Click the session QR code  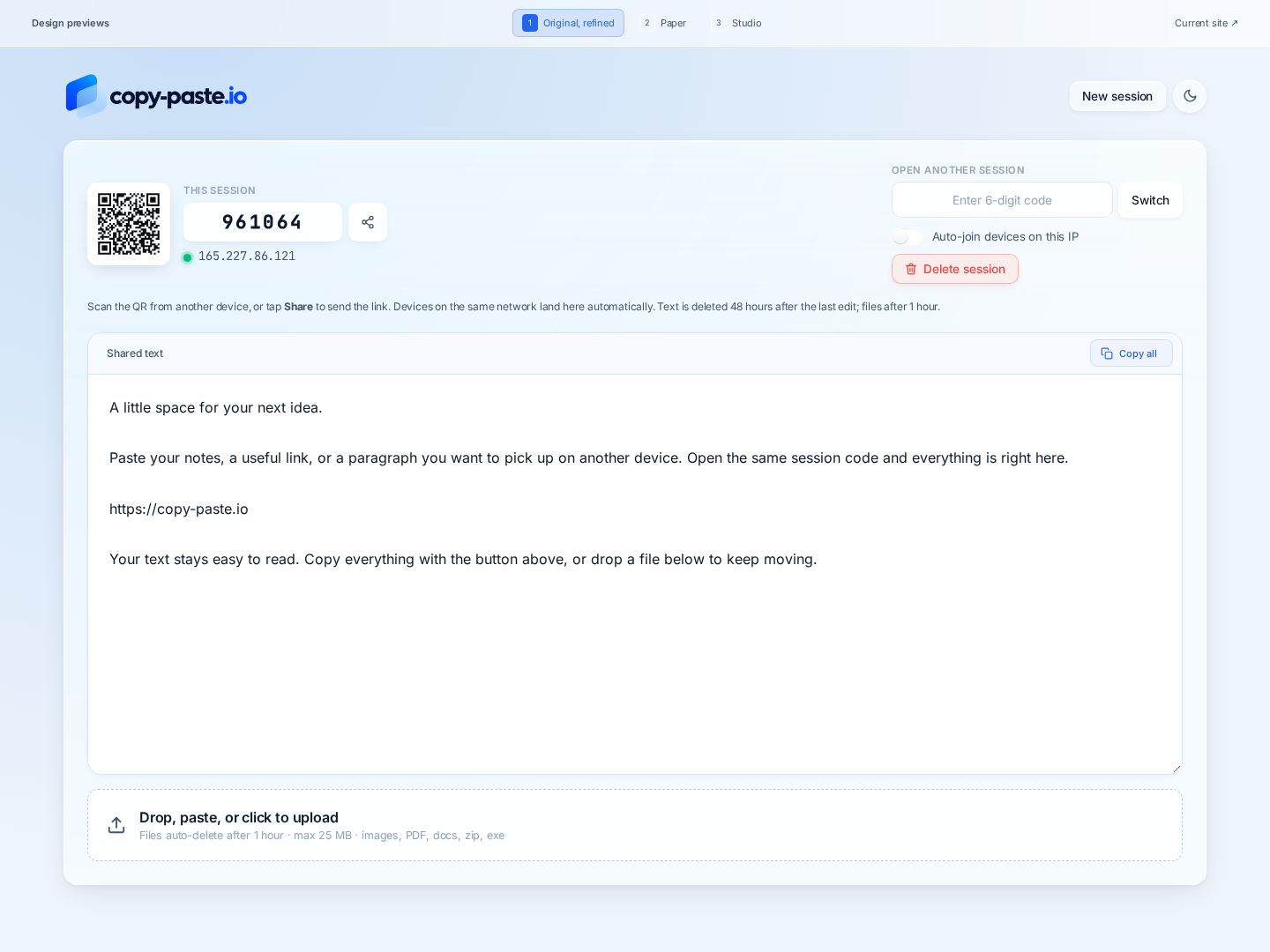pos(129,224)
